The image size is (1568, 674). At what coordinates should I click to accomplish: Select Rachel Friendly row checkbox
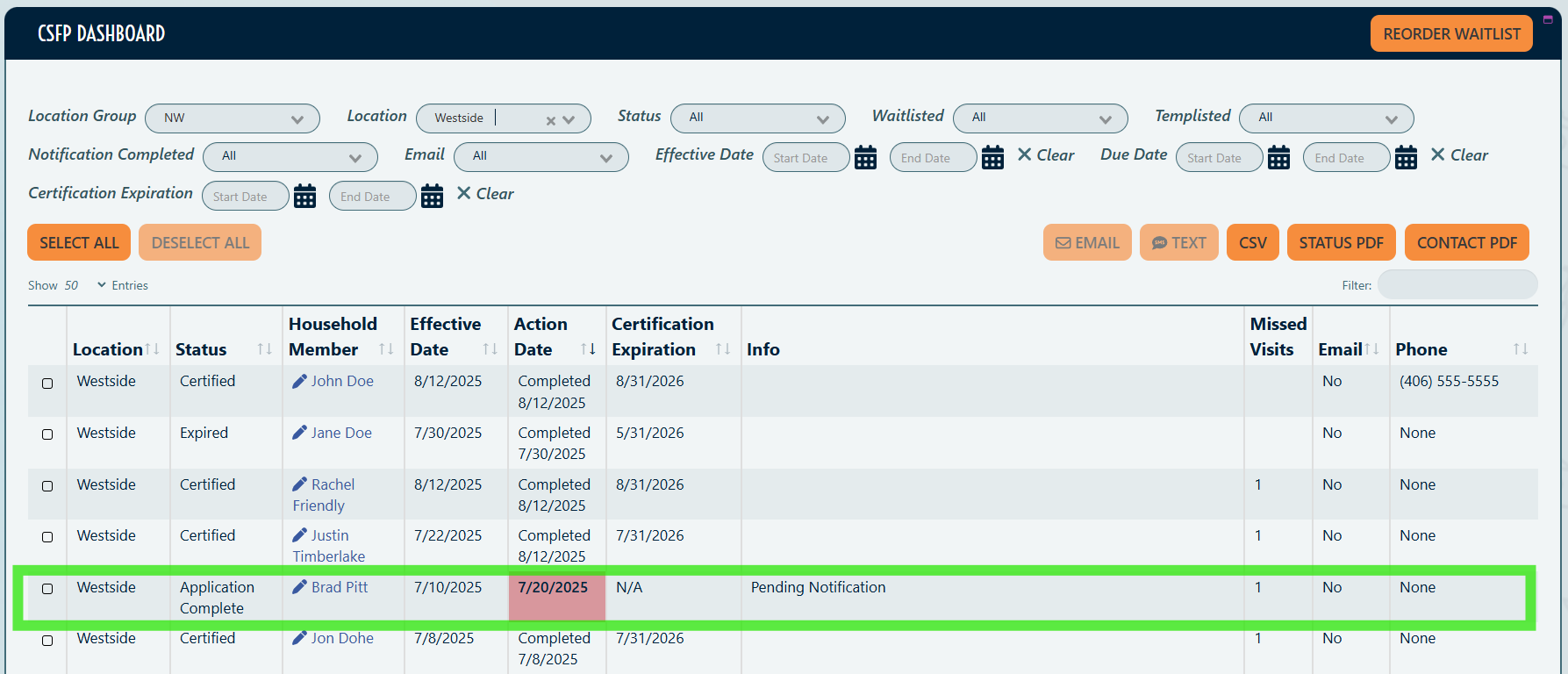47,486
